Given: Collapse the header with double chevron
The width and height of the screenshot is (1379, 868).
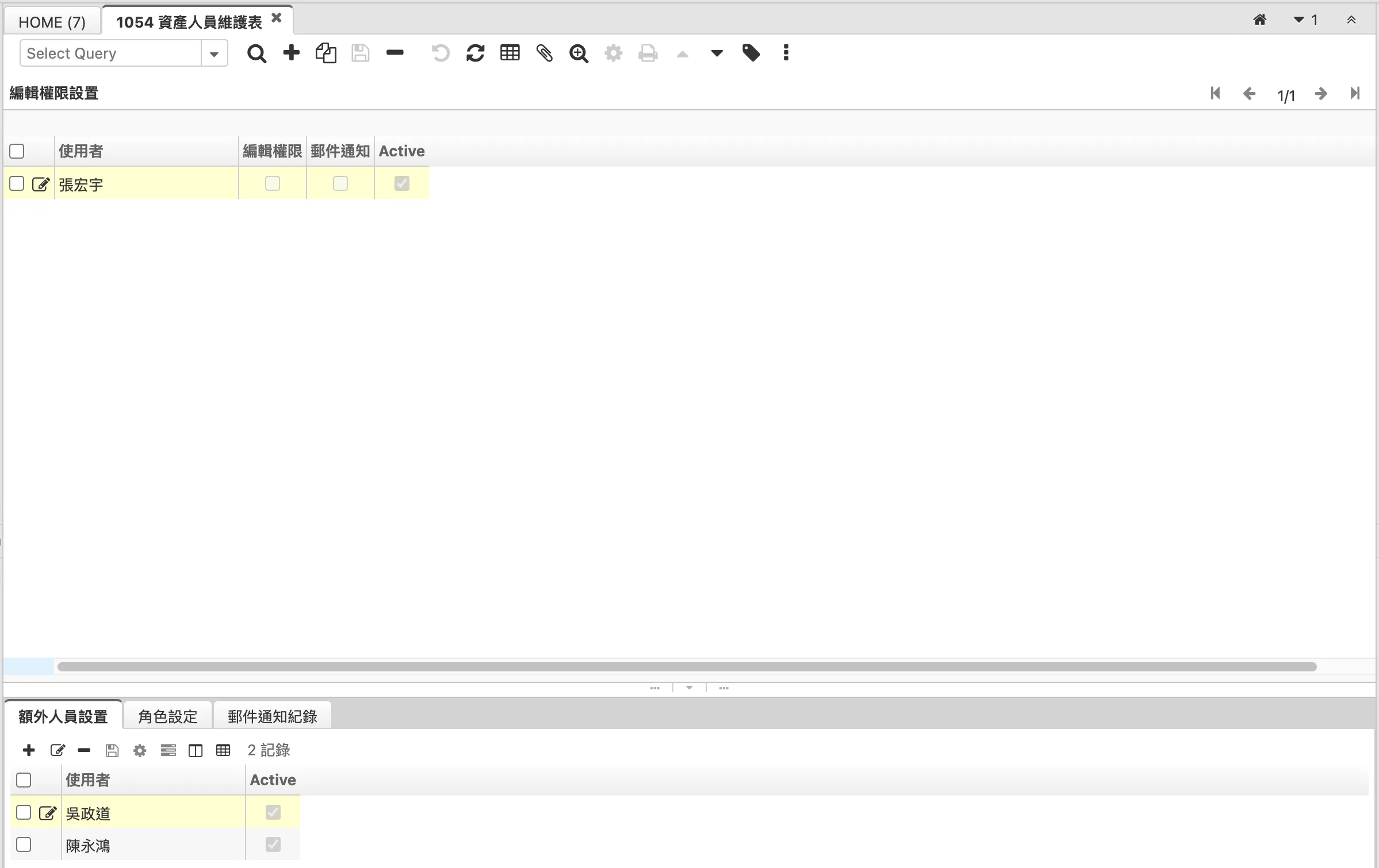Looking at the screenshot, I should 1351,20.
